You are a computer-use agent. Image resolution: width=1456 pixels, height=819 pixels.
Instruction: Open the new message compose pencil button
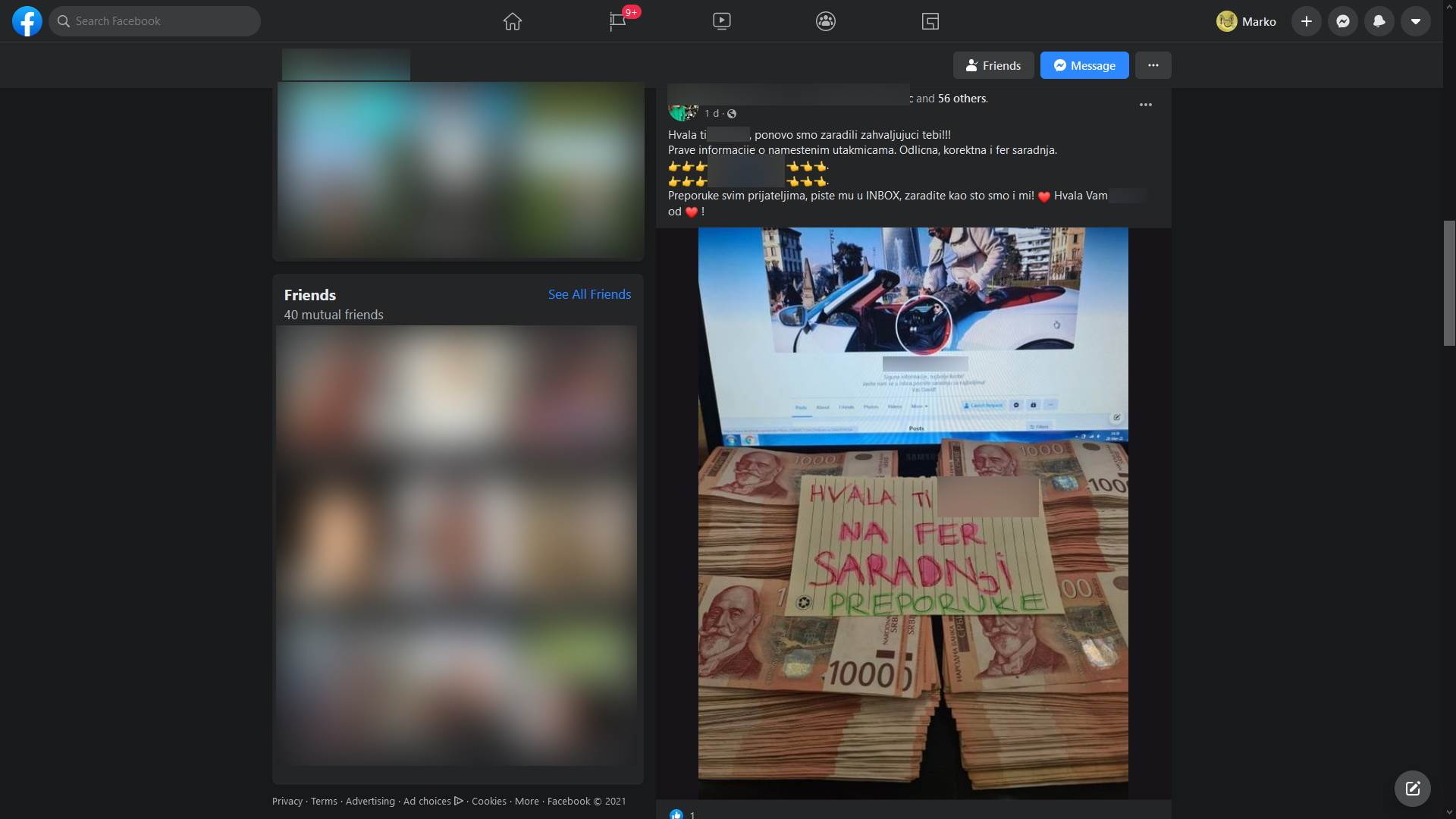pyautogui.click(x=1411, y=788)
